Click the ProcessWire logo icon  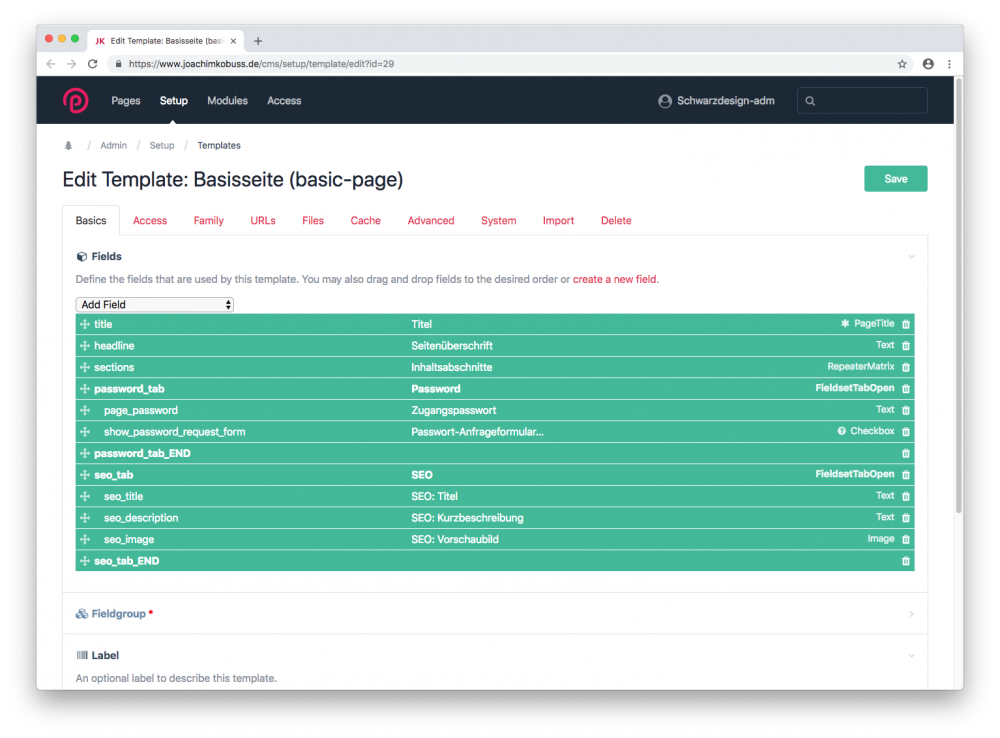click(x=76, y=101)
